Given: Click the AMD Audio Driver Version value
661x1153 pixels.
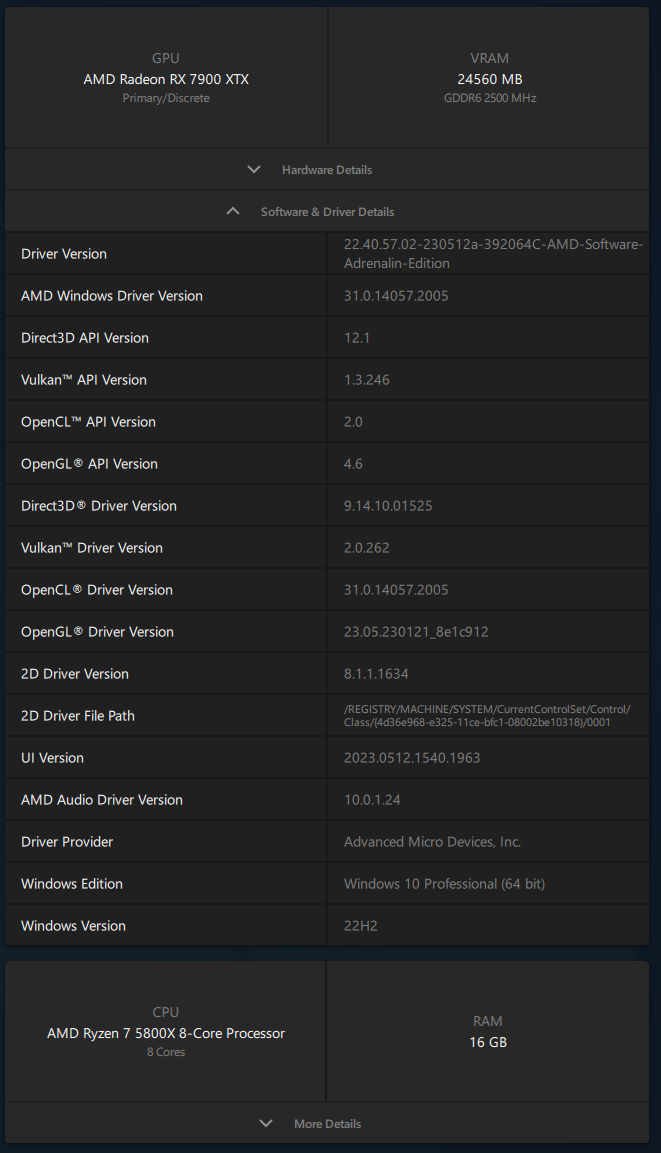Looking at the screenshot, I should 372,799.
